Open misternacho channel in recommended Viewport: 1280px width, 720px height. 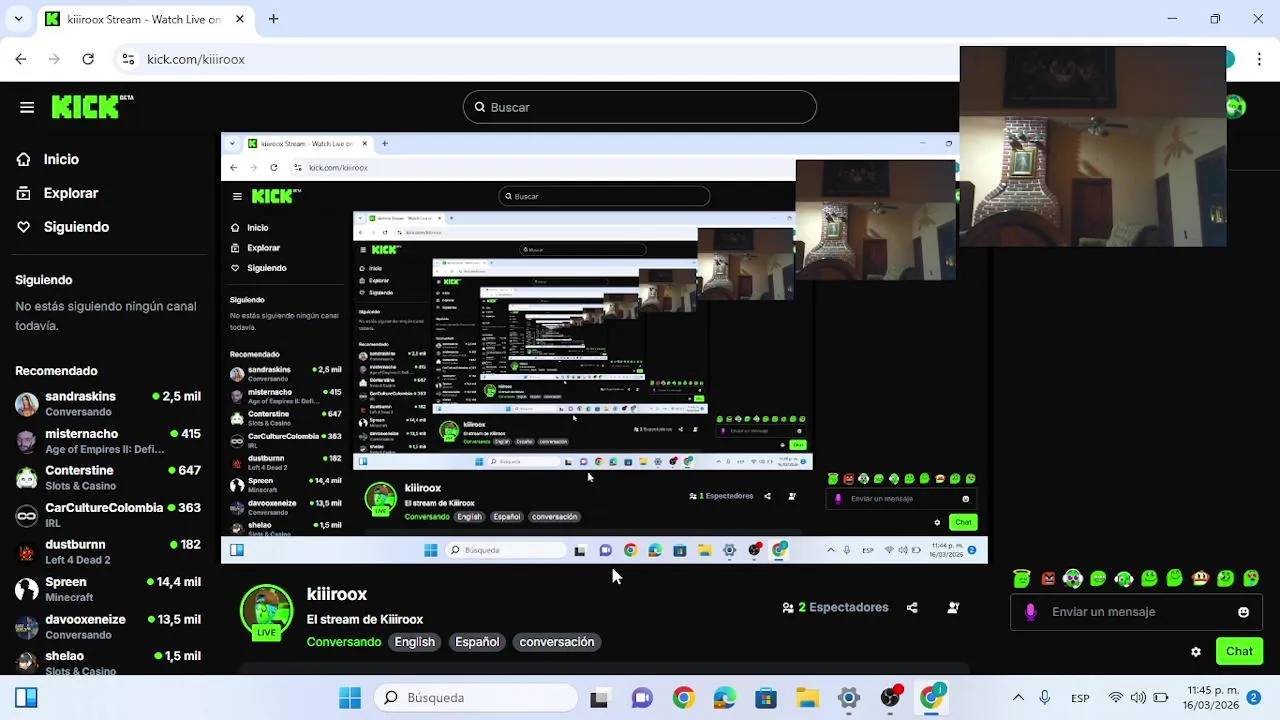[x=108, y=441]
